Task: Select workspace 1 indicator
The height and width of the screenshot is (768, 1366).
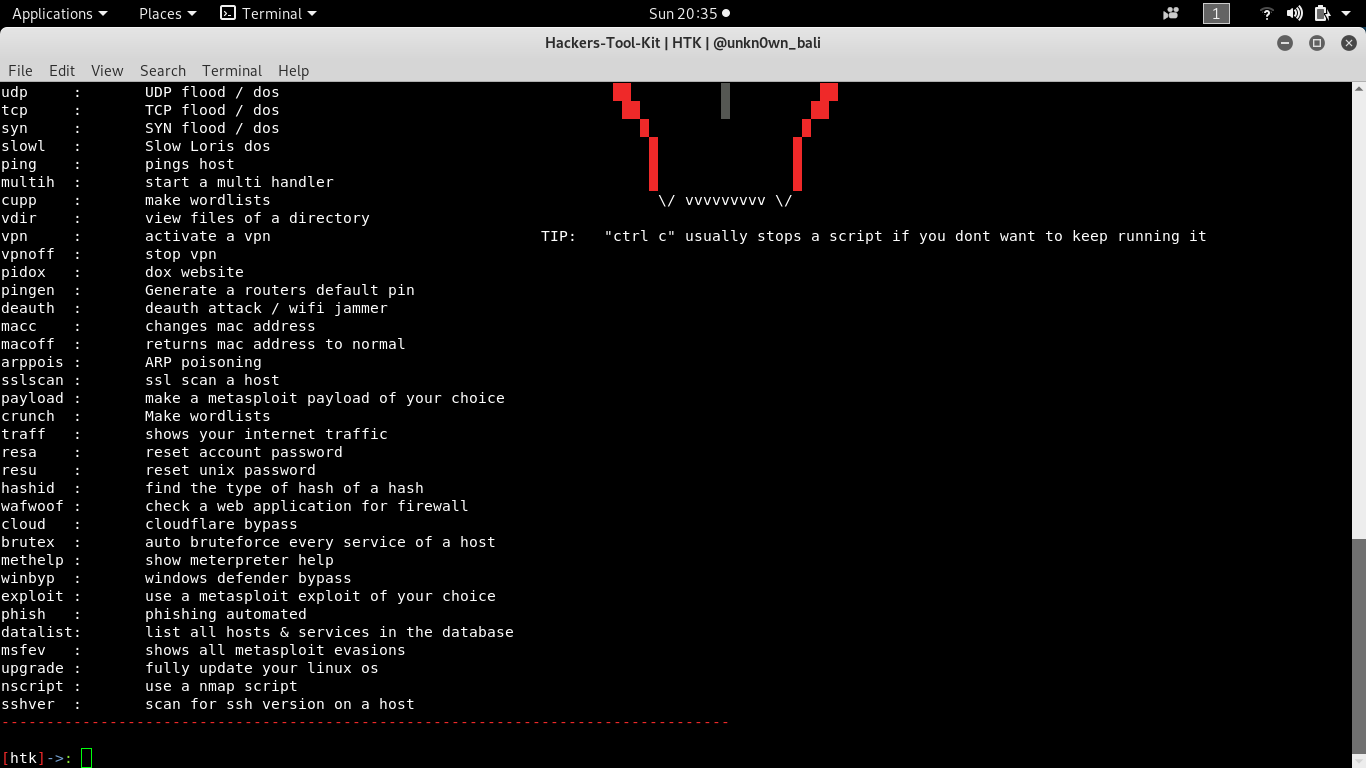Action: click(1216, 13)
